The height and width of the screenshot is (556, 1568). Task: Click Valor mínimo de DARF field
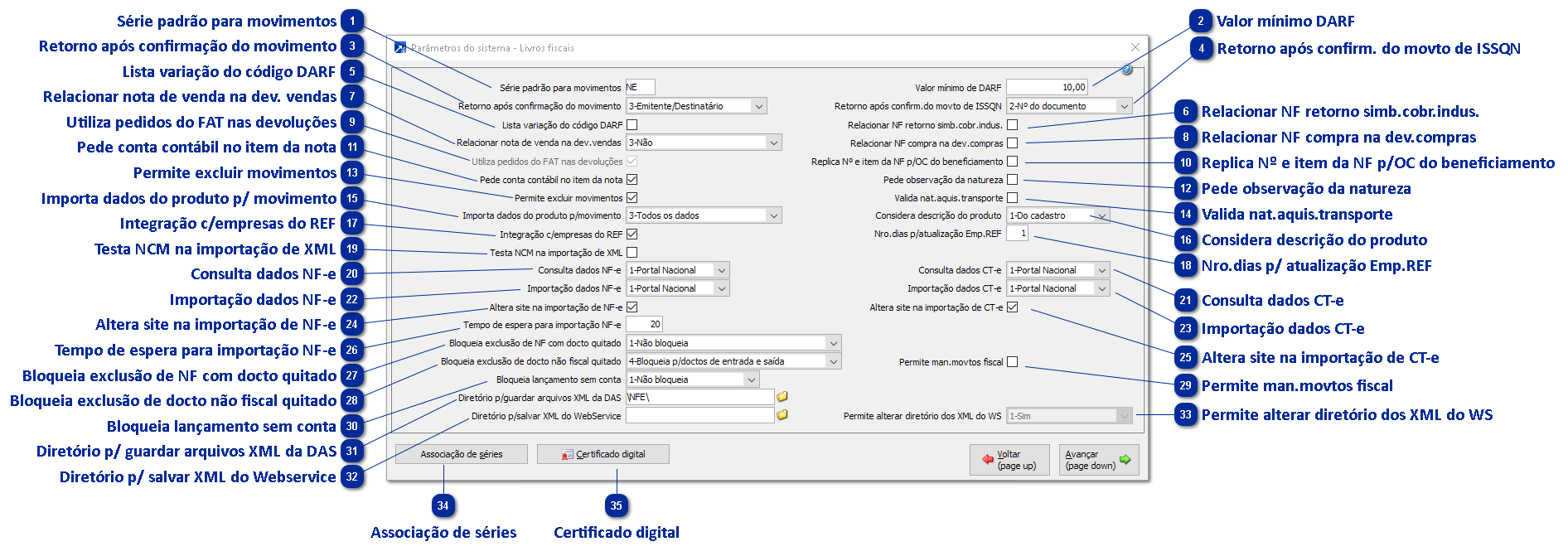point(1047,87)
